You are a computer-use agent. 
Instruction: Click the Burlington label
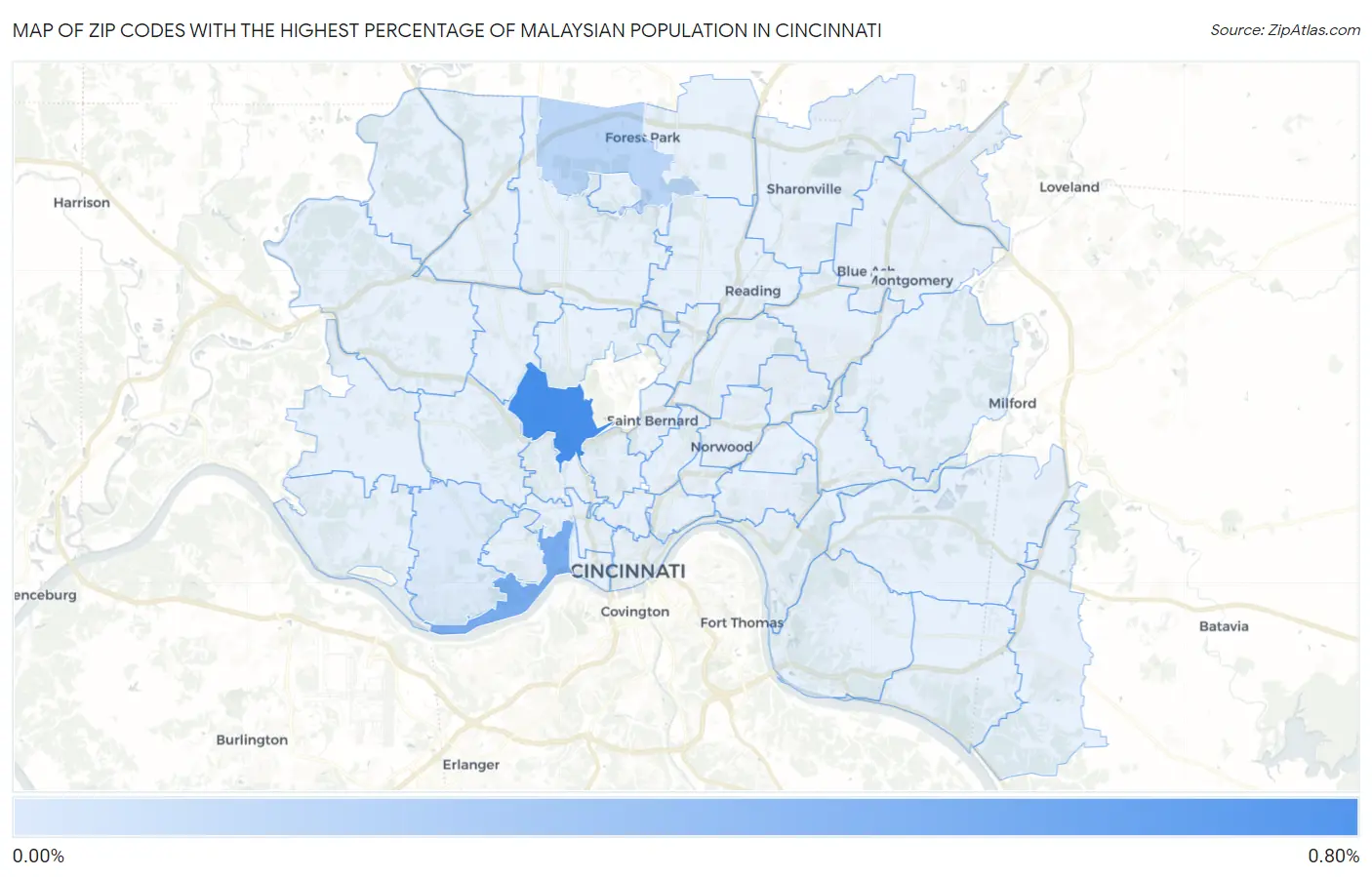tap(252, 739)
